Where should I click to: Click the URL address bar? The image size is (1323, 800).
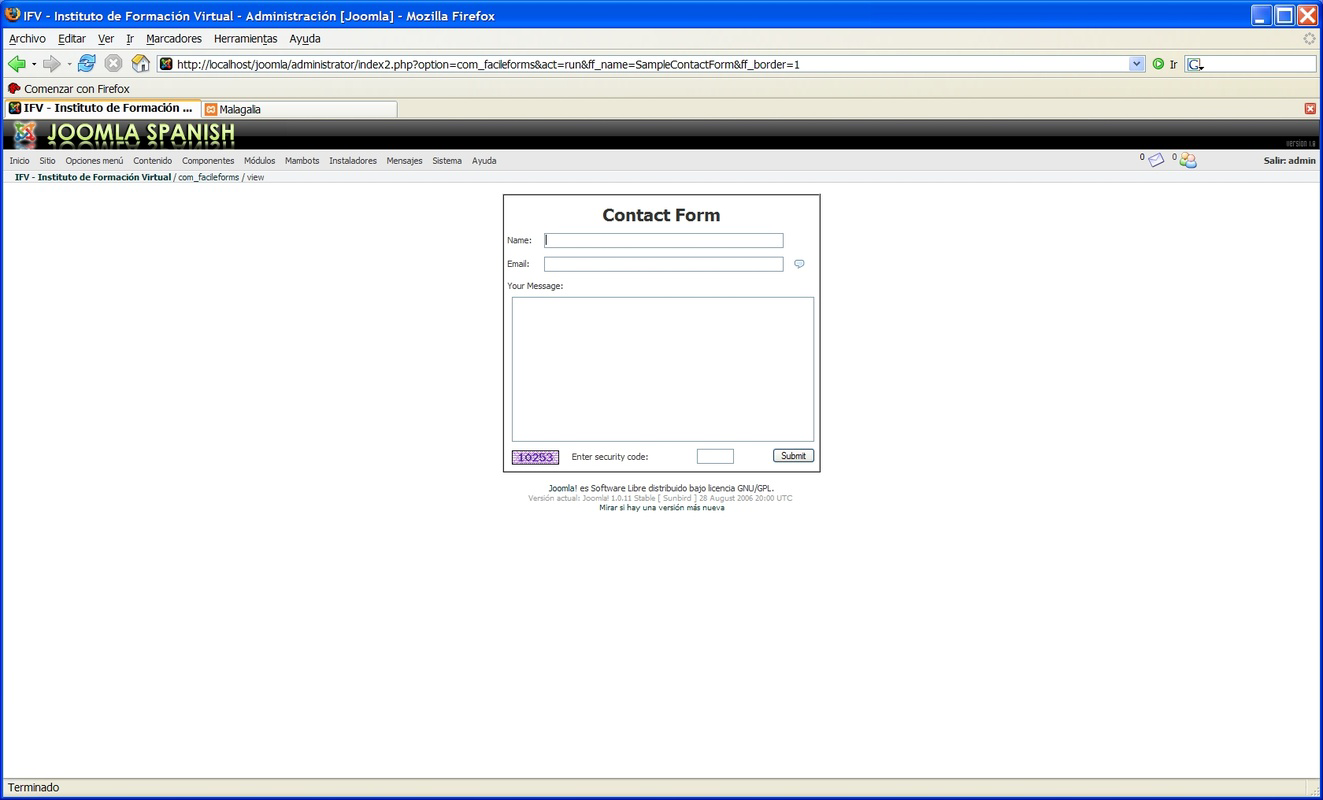(x=650, y=64)
